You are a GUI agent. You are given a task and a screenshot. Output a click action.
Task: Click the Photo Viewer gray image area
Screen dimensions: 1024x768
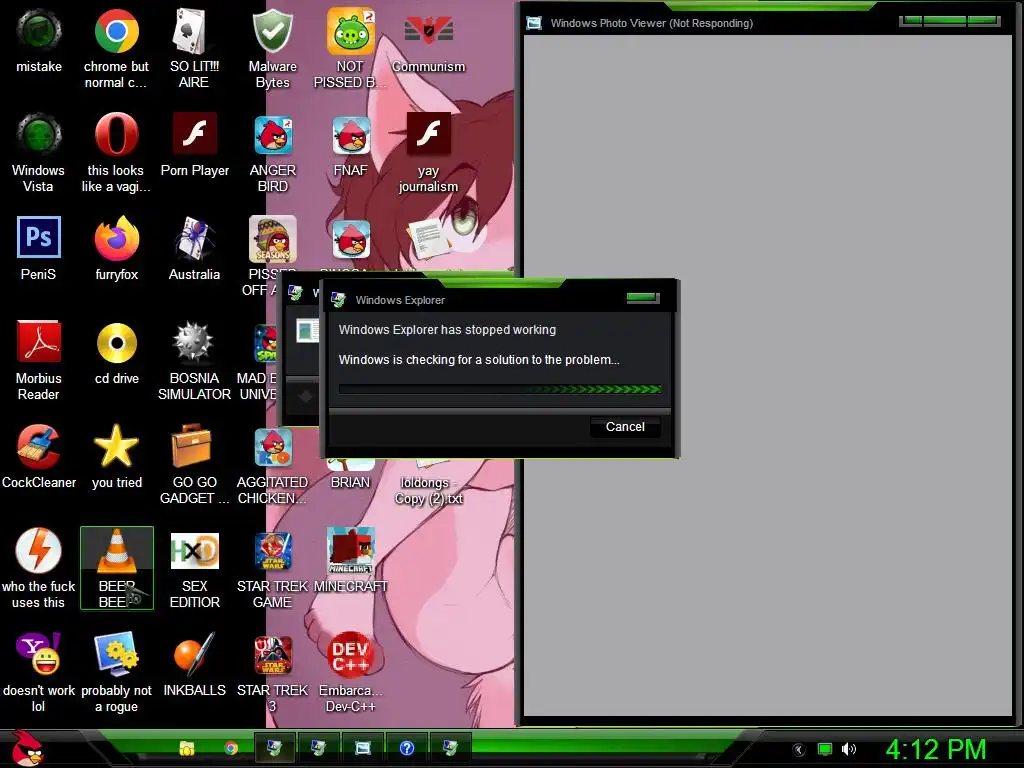(x=767, y=376)
